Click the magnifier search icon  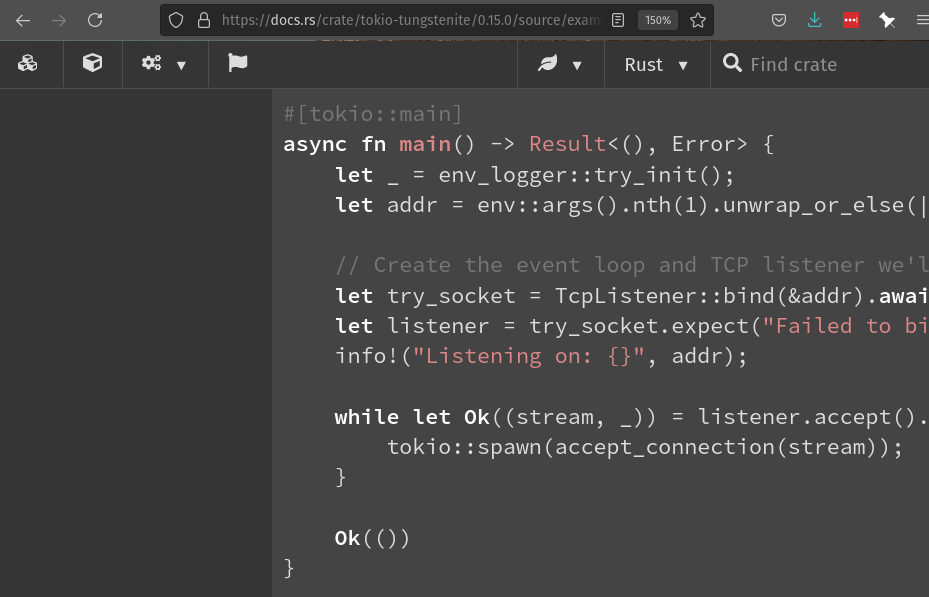732,63
